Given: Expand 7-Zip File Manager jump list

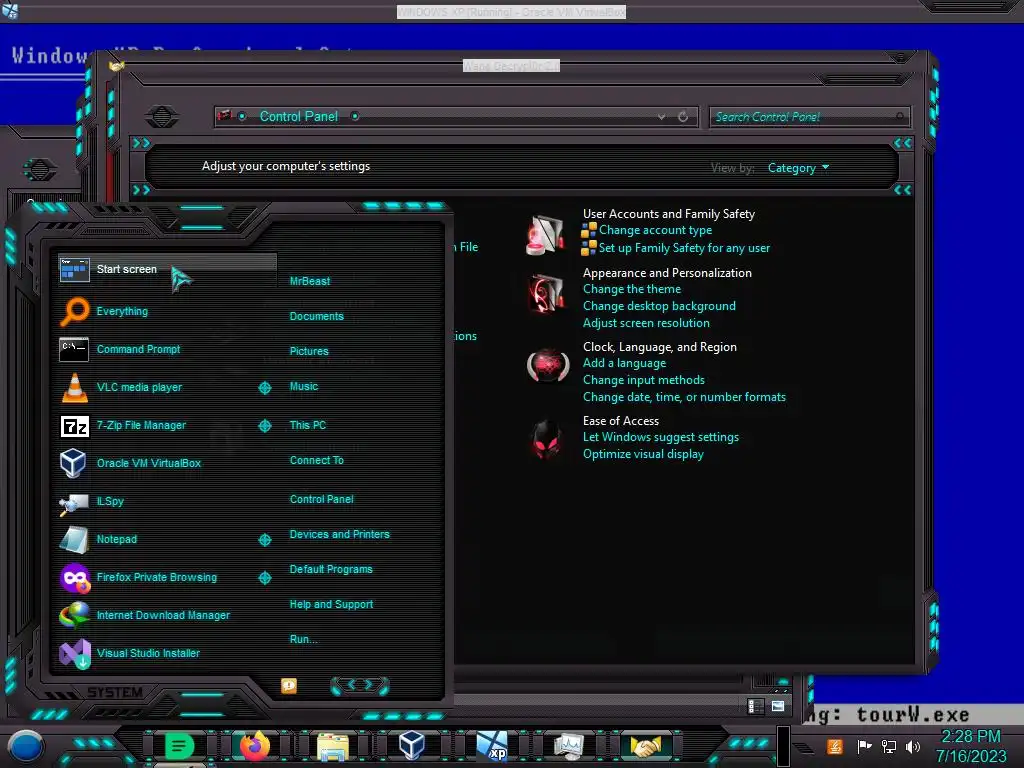Looking at the screenshot, I should [264, 426].
